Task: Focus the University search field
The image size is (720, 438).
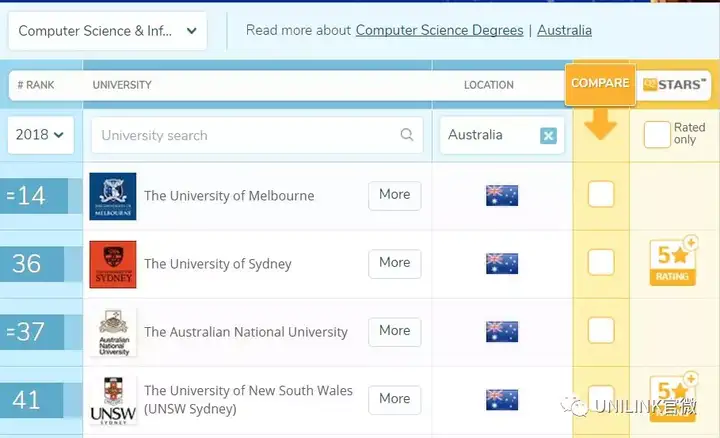Action: pos(257,135)
